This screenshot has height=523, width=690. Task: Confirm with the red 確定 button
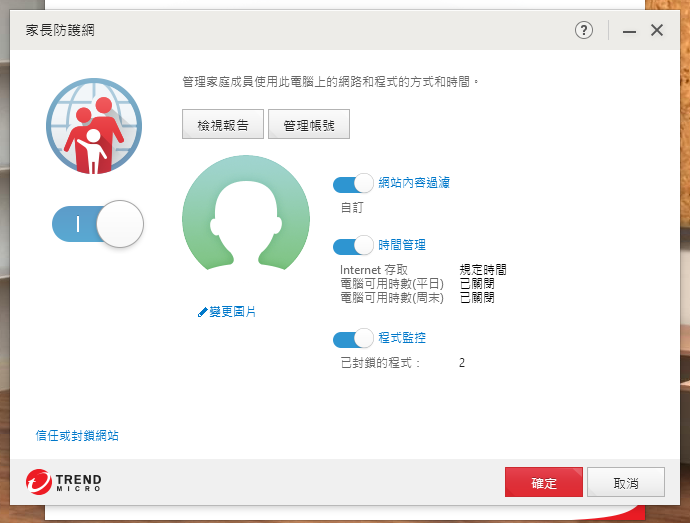[544, 482]
